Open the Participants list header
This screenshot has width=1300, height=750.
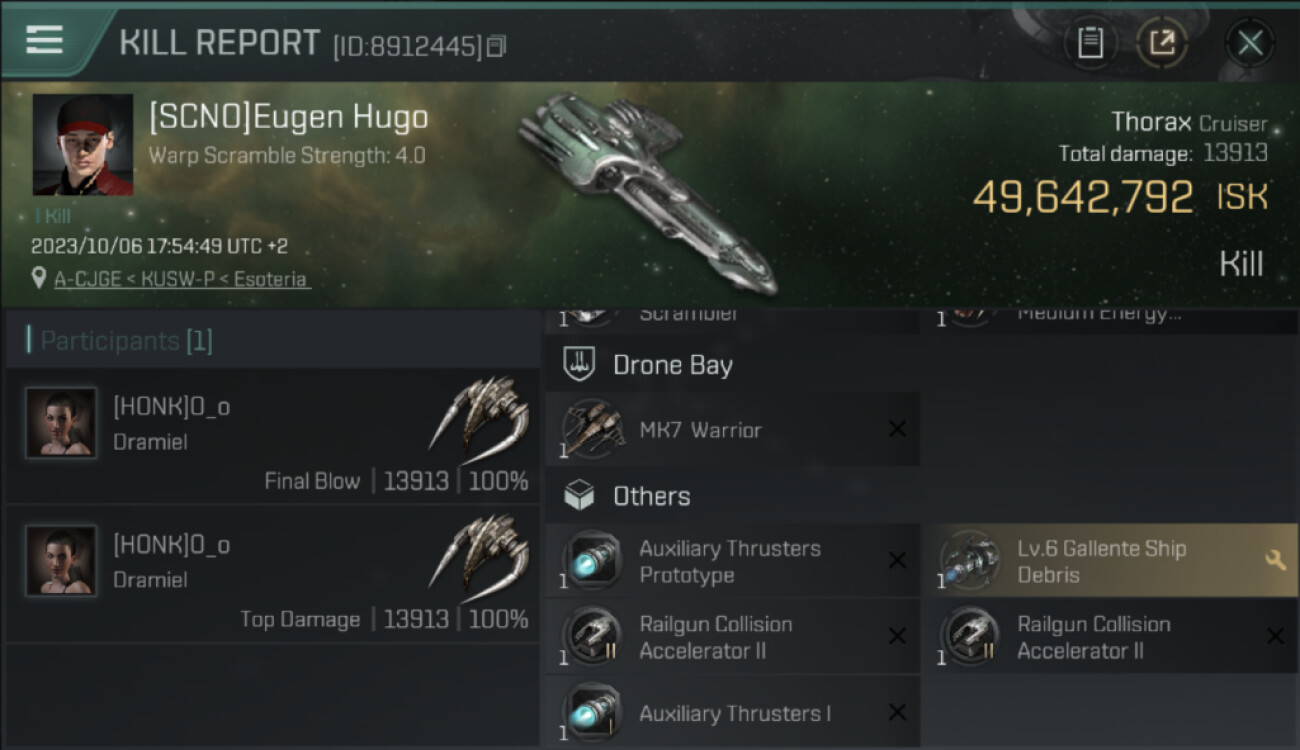[126, 341]
